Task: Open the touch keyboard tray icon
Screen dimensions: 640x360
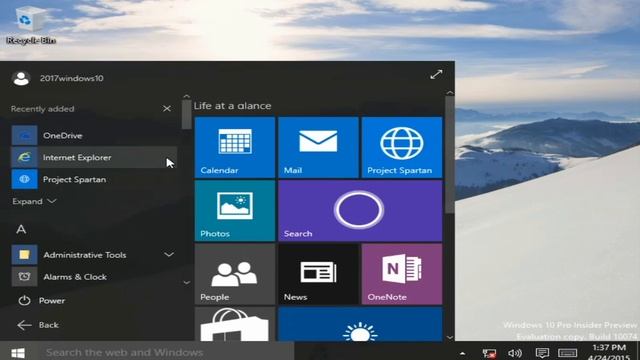Action: pyautogui.click(x=567, y=353)
